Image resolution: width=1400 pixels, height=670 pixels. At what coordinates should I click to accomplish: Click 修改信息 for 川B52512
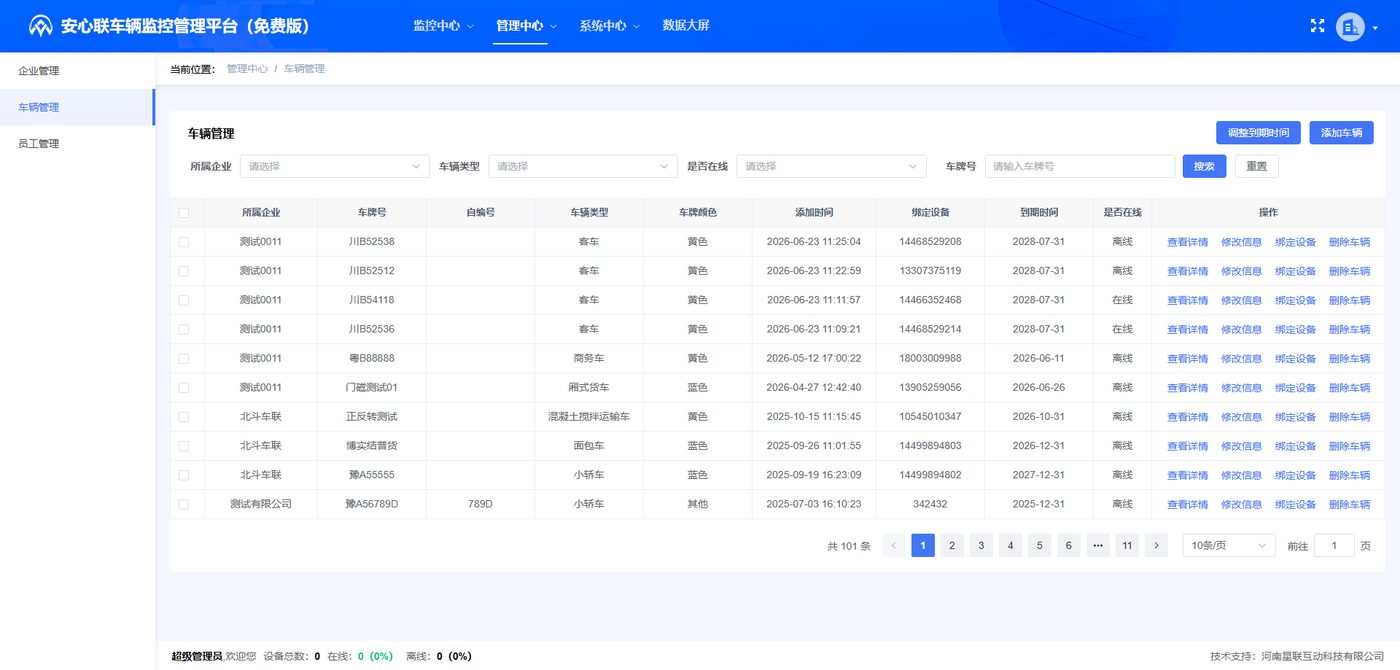1241,271
